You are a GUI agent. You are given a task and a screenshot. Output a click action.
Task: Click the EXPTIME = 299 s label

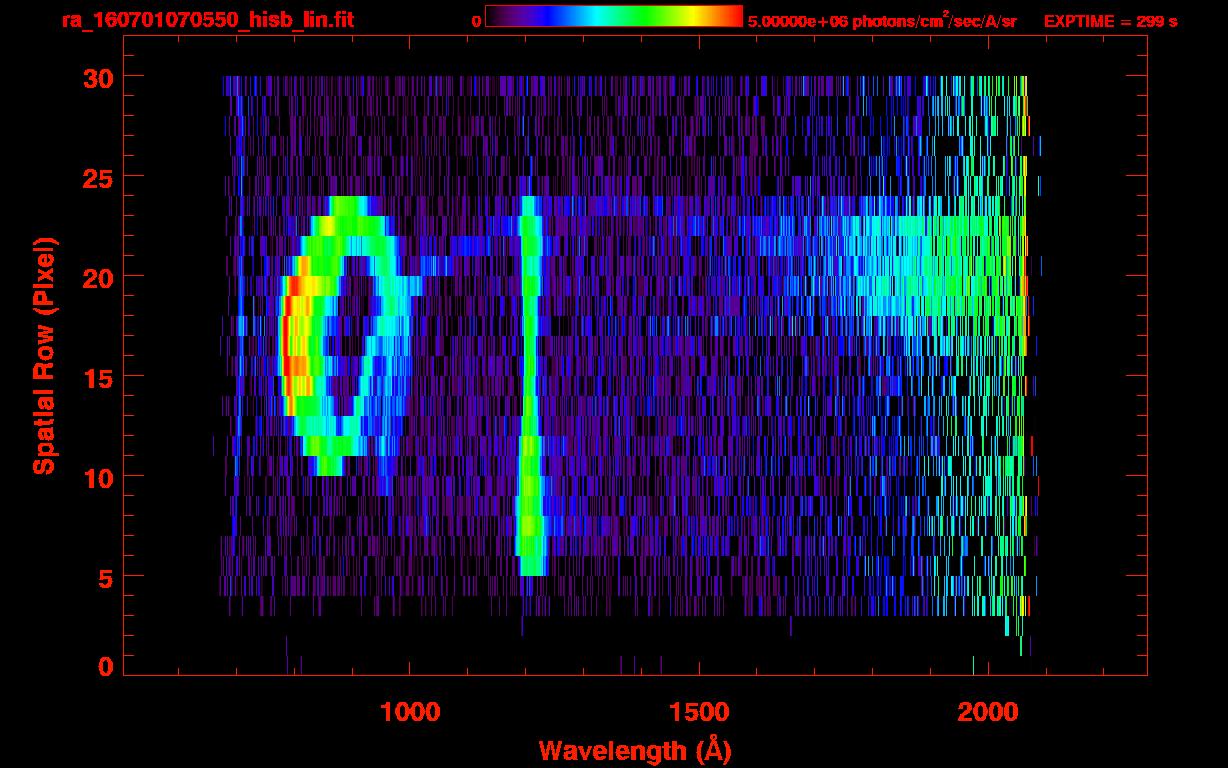click(1109, 21)
